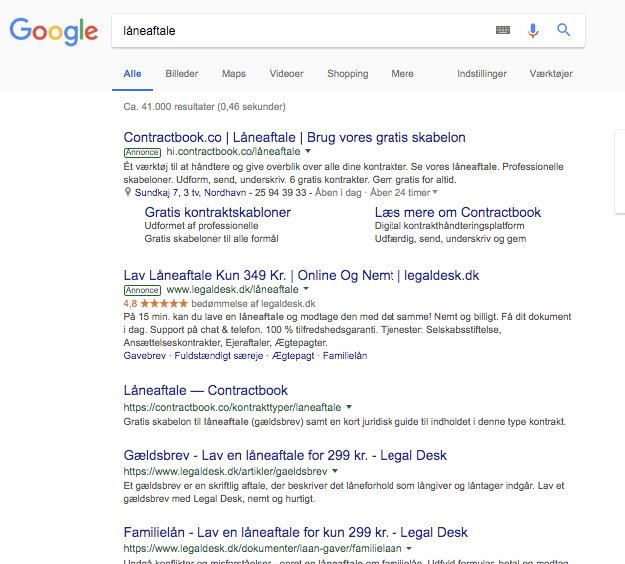Switch to the Videoer tab
625x564 pixels.
[x=286, y=74]
